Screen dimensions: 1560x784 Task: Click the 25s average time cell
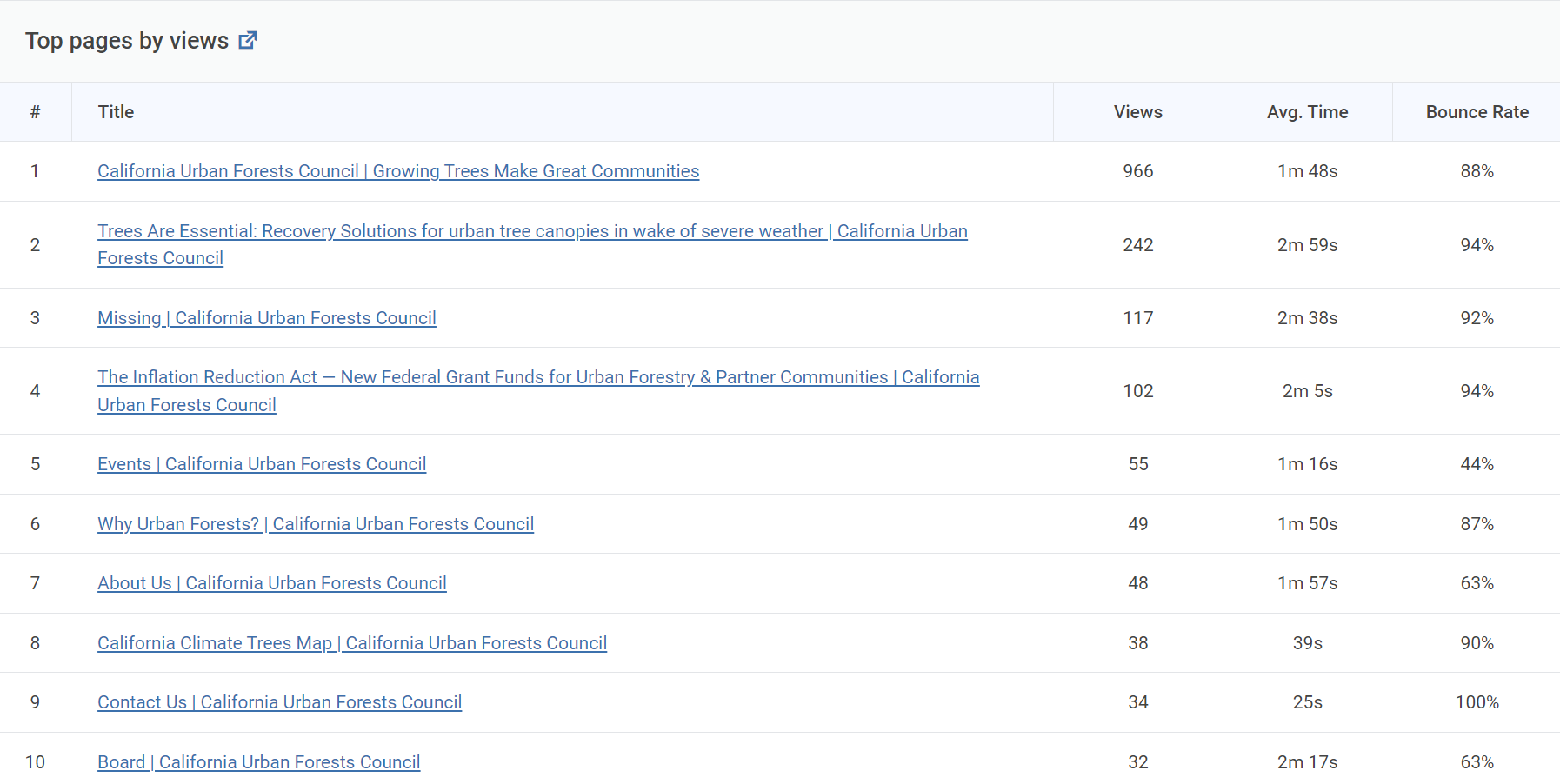[1308, 702]
